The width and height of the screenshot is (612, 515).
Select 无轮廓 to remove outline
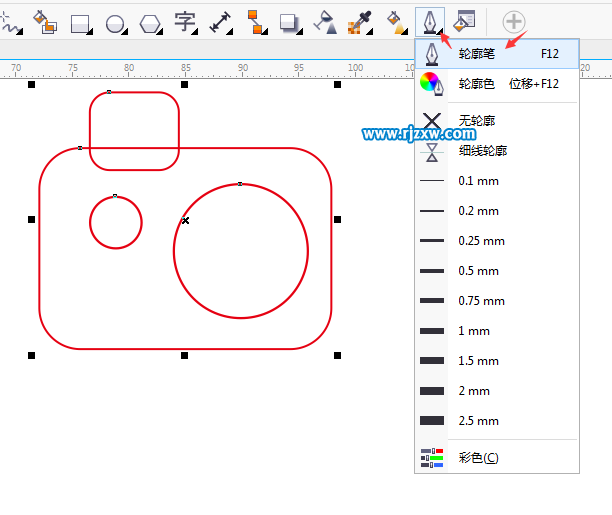click(476, 121)
